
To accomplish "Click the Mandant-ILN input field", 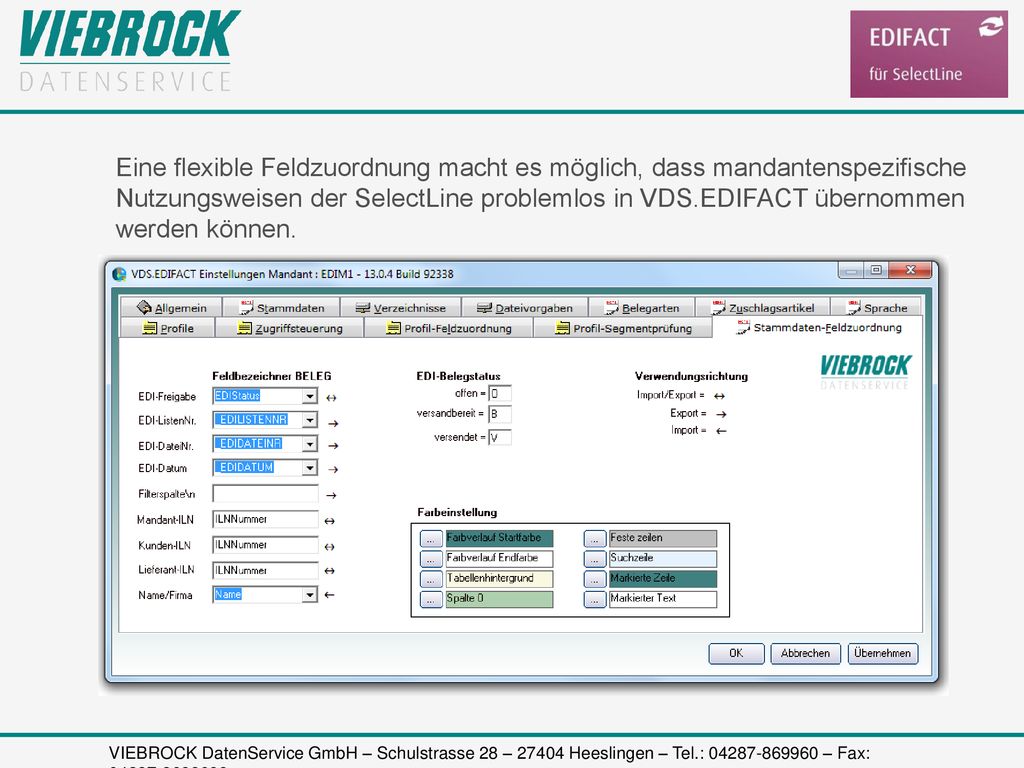I will pyautogui.click(x=265, y=519).
